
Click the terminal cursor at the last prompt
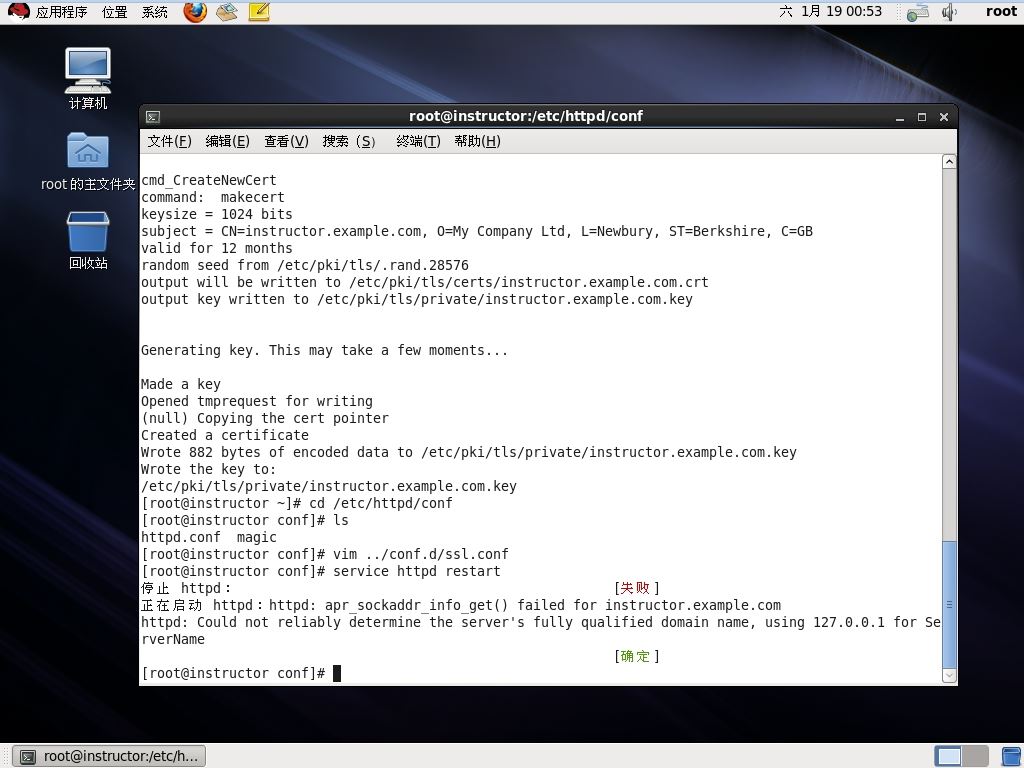coord(337,673)
